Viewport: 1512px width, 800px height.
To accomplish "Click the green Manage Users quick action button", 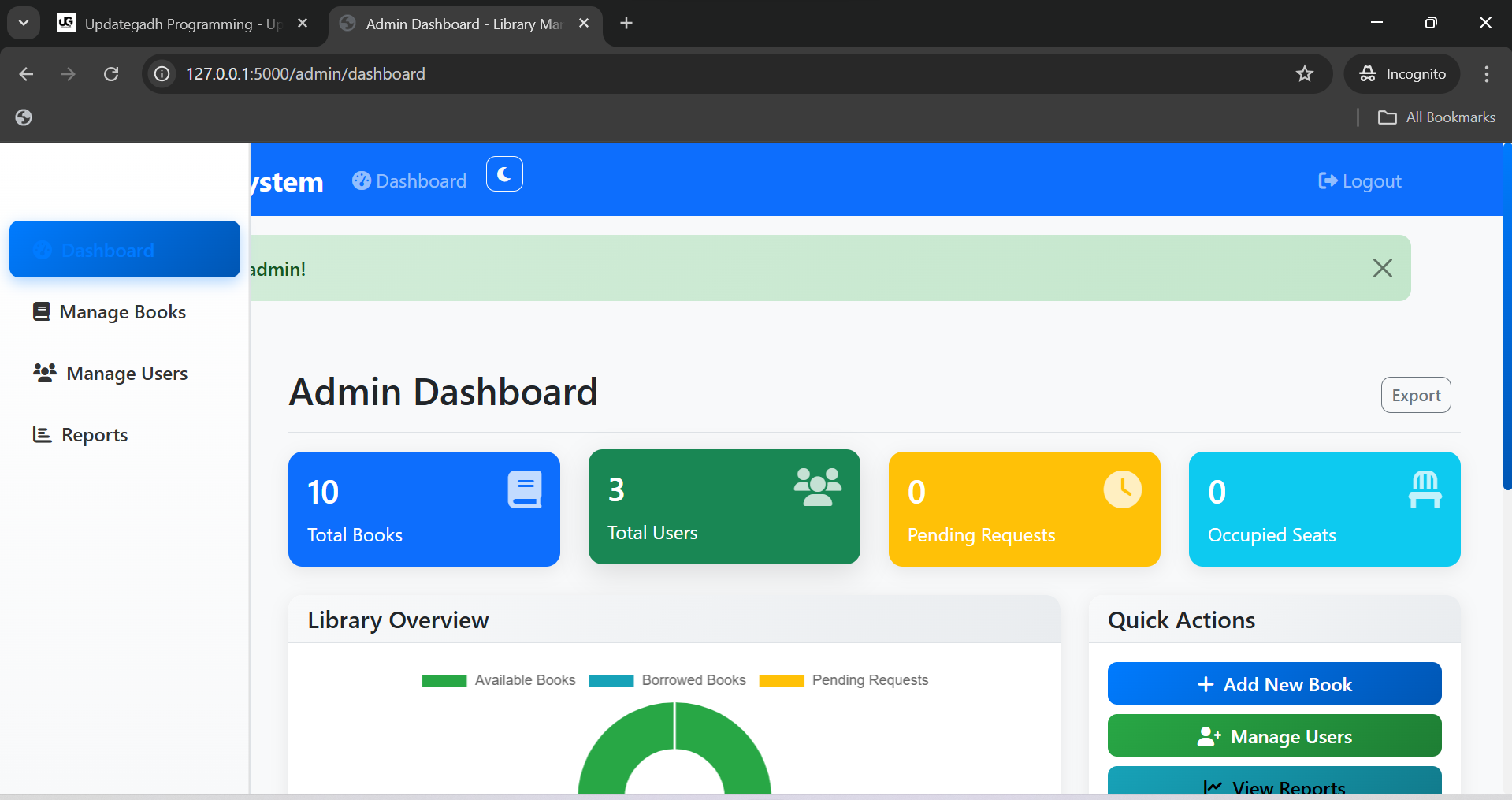I will pyautogui.click(x=1274, y=735).
